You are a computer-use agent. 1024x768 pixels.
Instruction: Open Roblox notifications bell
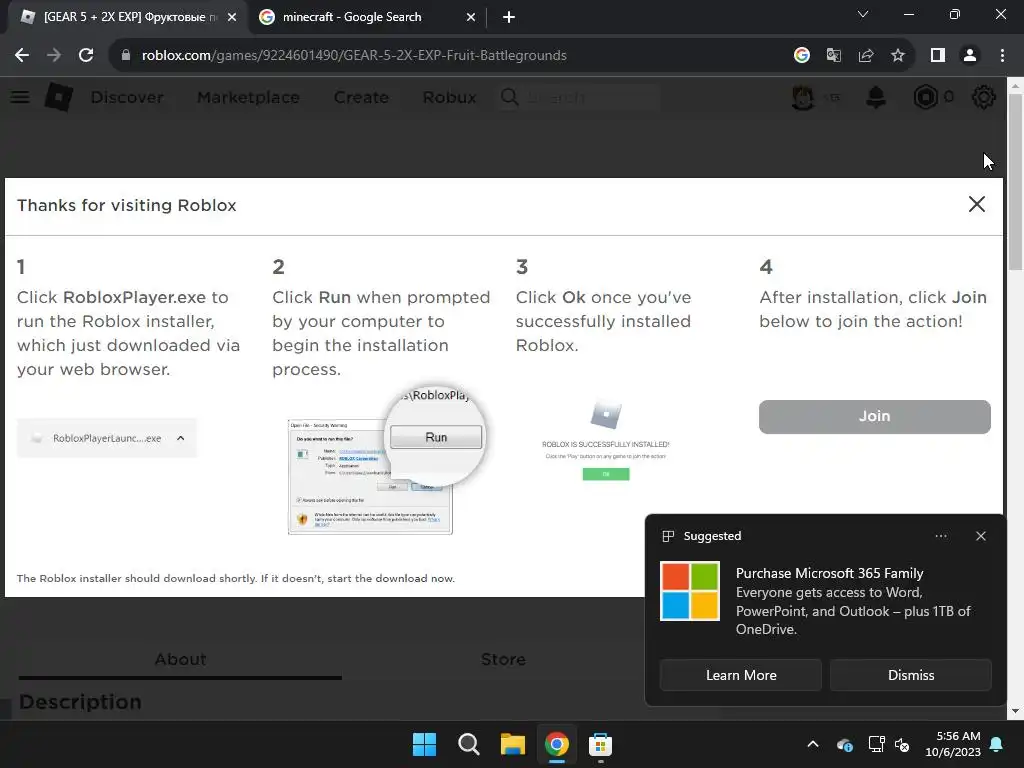tap(876, 97)
